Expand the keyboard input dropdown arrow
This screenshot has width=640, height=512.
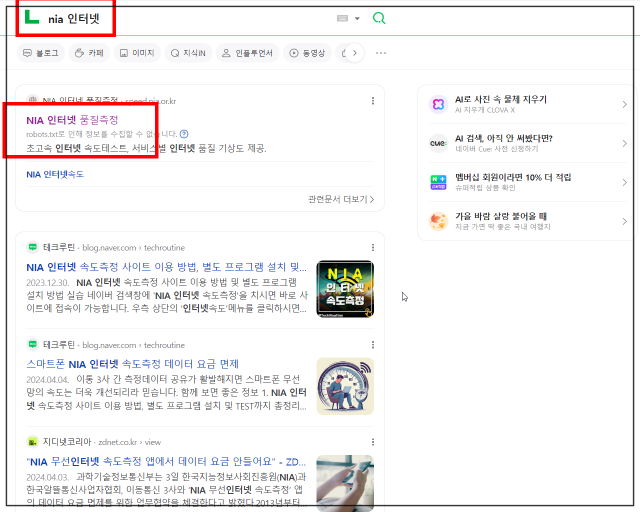(x=357, y=18)
